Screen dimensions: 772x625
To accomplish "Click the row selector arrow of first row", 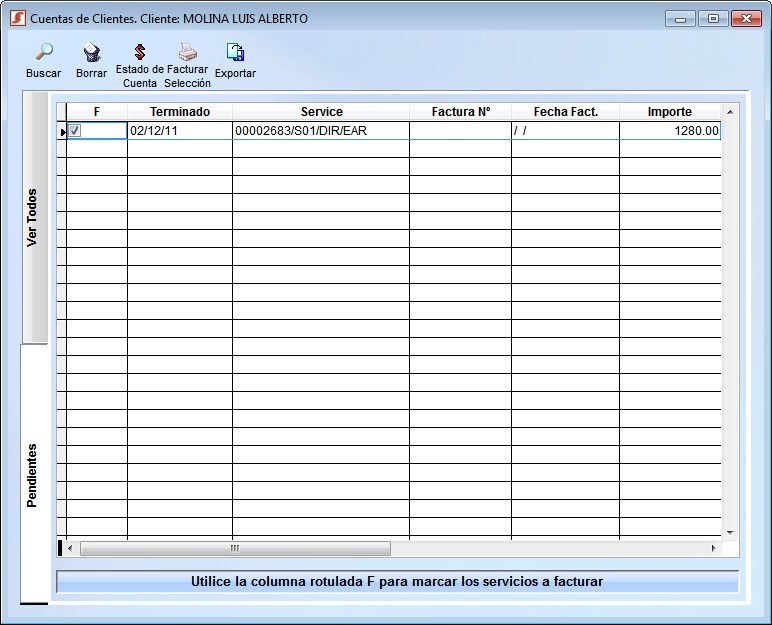I will click(62, 132).
